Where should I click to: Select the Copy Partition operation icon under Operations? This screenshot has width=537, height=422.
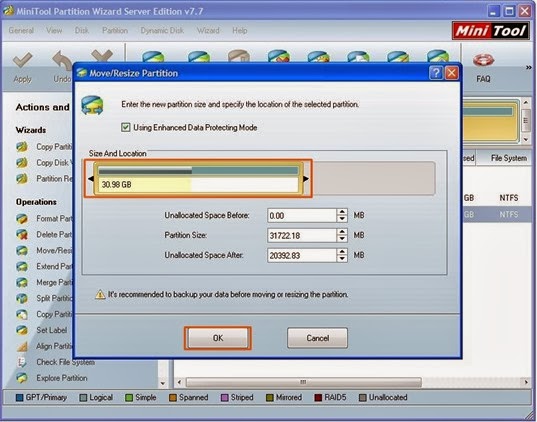point(22,314)
